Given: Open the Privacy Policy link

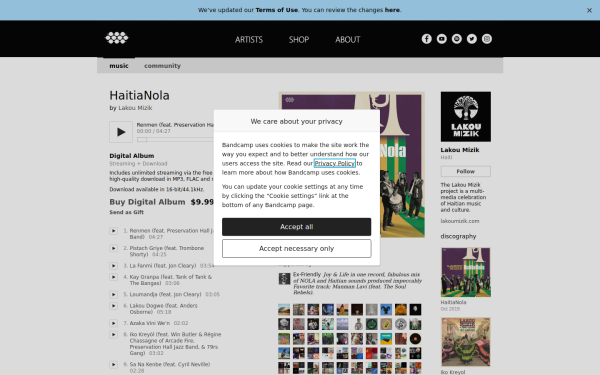Looking at the screenshot, I should 334,163.
